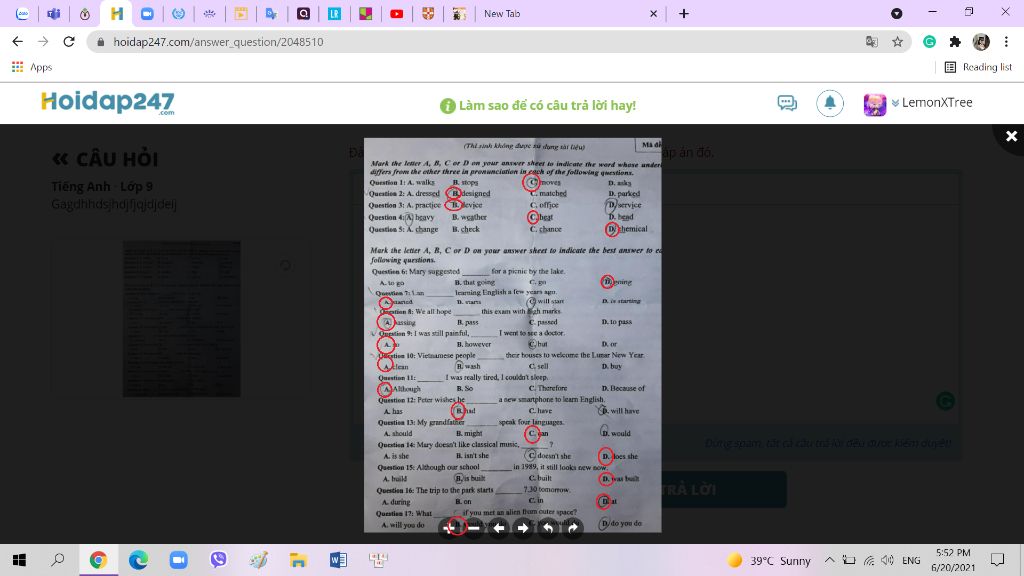This screenshot has height=576, width=1024.
Task: Open the Chrome profile avatar
Action: [x=981, y=42]
